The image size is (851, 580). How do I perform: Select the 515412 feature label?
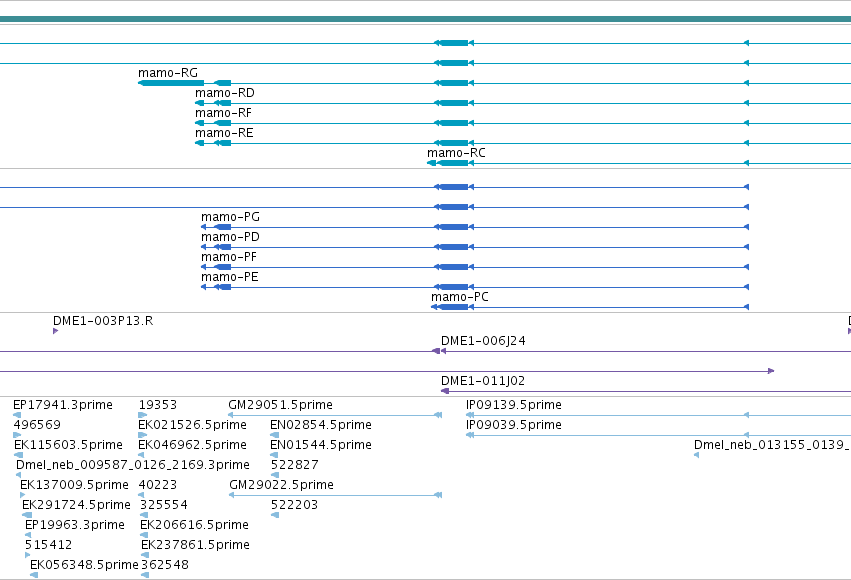click(x=48, y=545)
